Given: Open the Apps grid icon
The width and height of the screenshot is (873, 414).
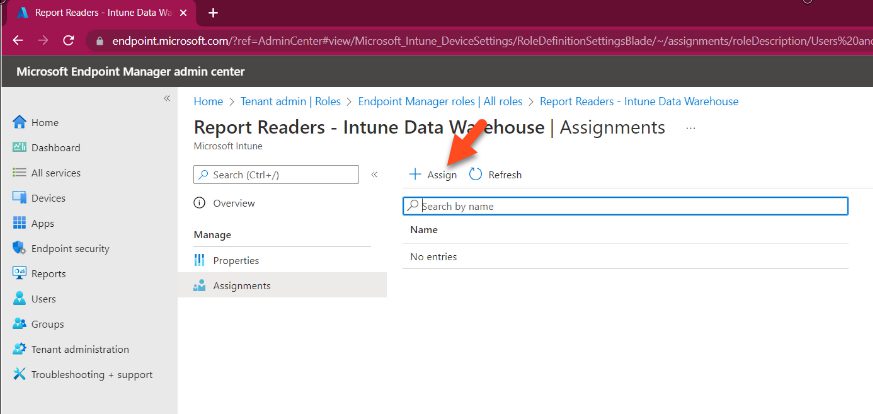Looking at the screenshot, I should pos(19,223).
